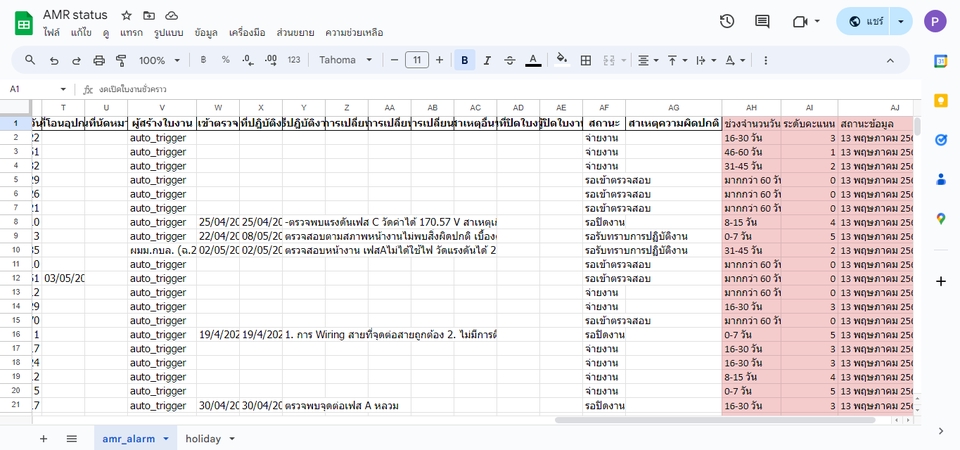Decrease font size minus button
Screen dimensions: 960x450
click(394, 60)
